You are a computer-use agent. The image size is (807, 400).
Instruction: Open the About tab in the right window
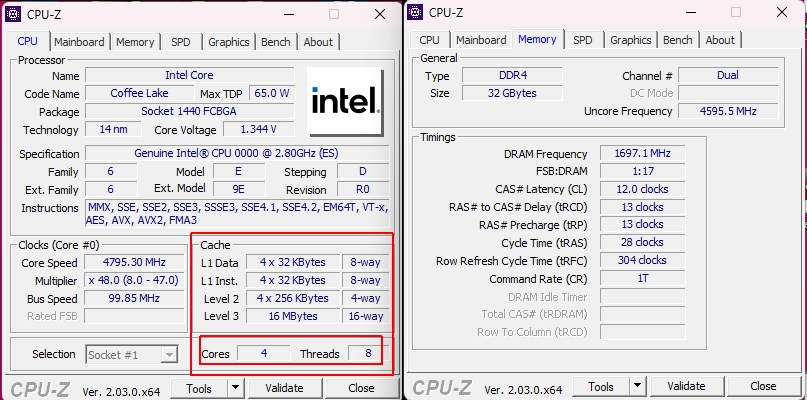(x=720, y=40)
